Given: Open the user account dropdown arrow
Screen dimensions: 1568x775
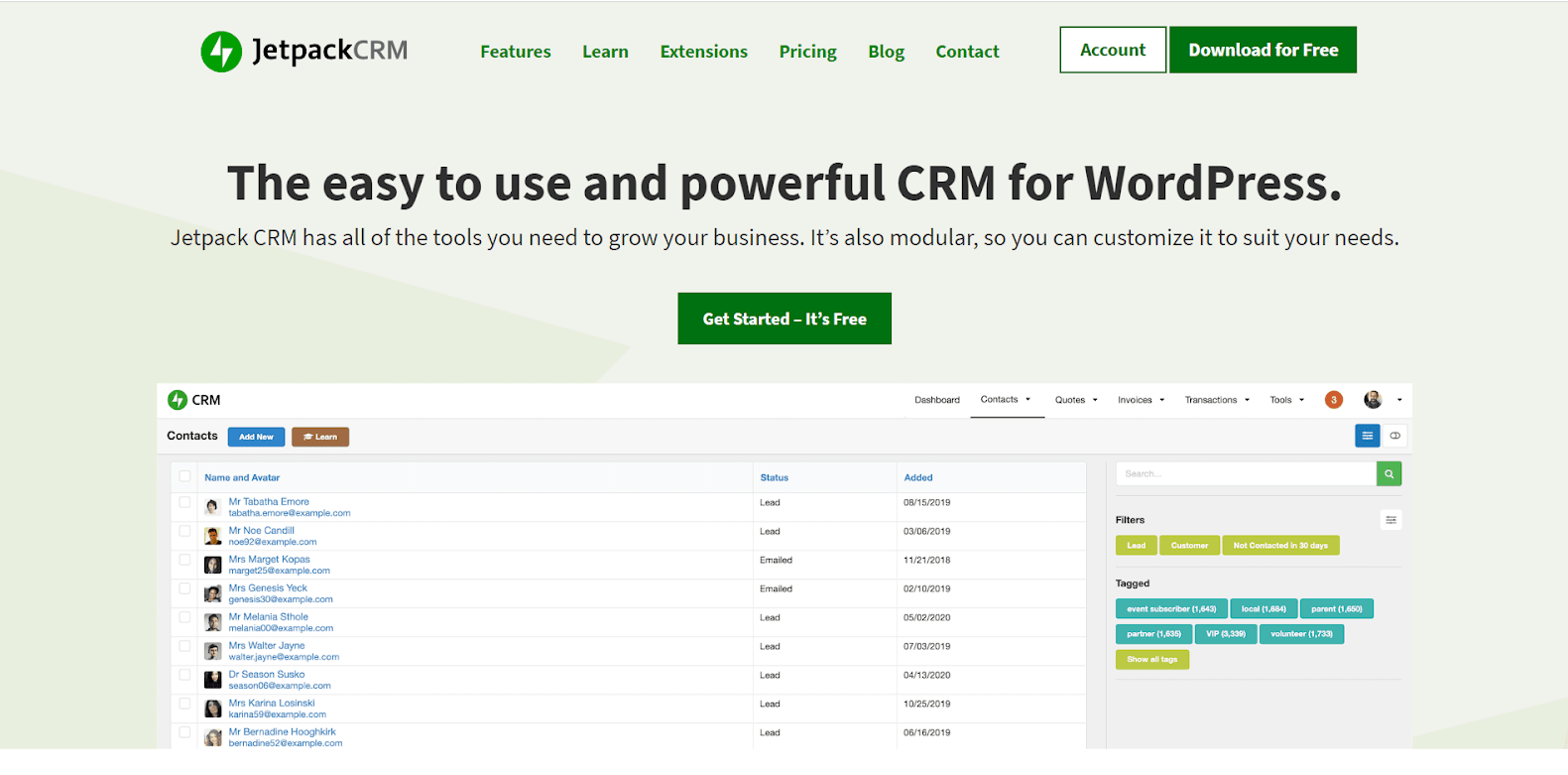Looking at the screenshot, I should click(x=1399, y=400).
